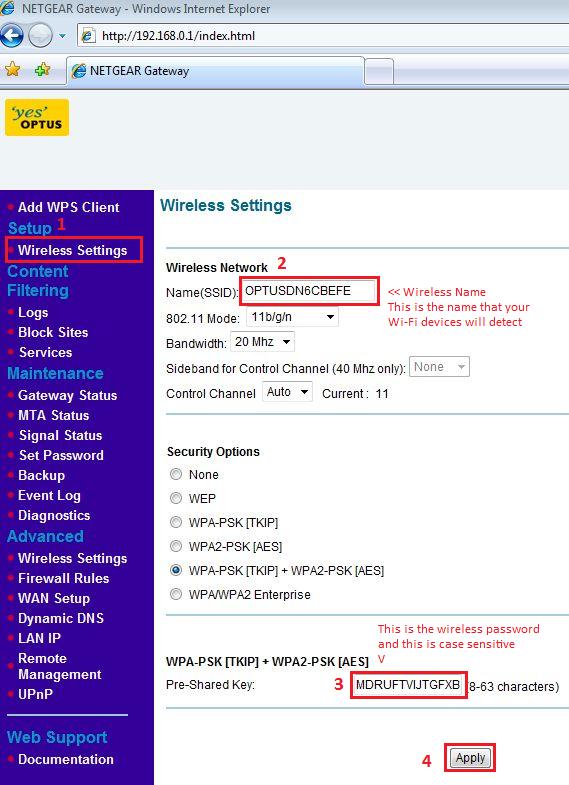Click the Favorites star icon

pos(13,70)
